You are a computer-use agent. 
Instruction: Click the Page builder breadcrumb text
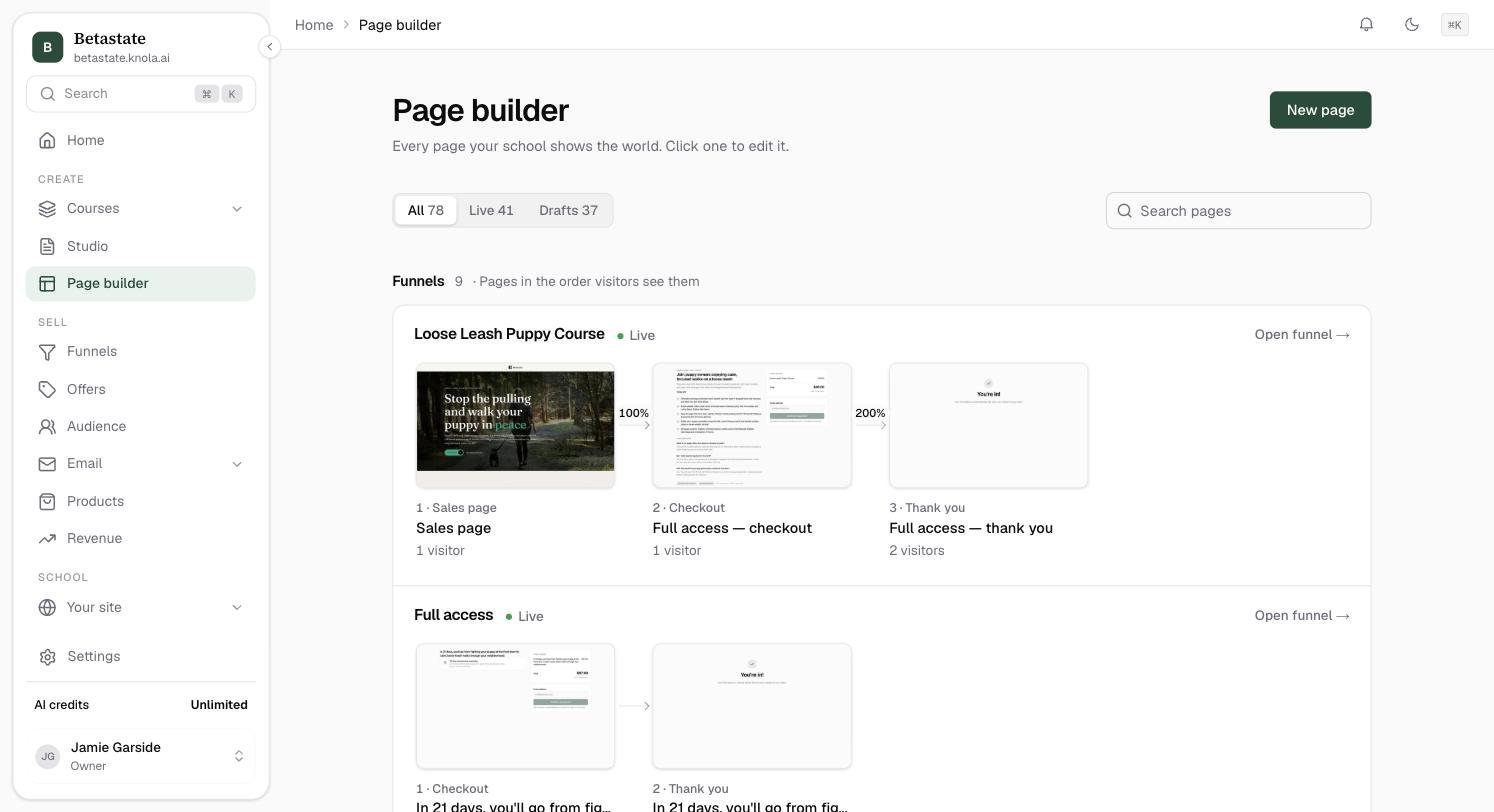coord(400,25)
